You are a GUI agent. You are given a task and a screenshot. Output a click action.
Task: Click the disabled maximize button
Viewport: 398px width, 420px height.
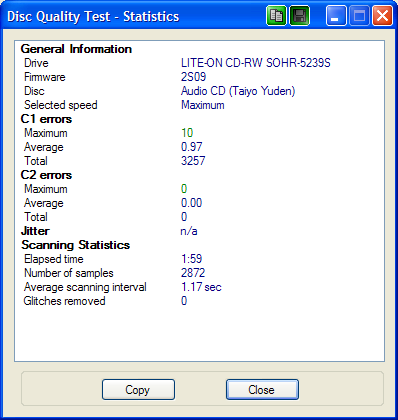359,16
